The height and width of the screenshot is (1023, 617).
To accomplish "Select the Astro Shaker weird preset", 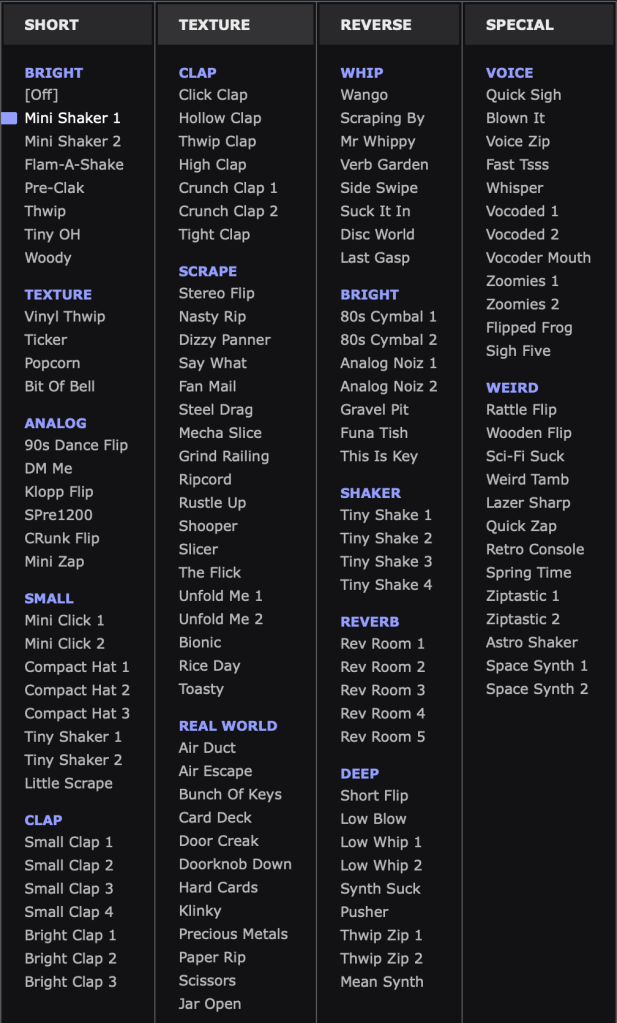I will [x=532, y=643].
